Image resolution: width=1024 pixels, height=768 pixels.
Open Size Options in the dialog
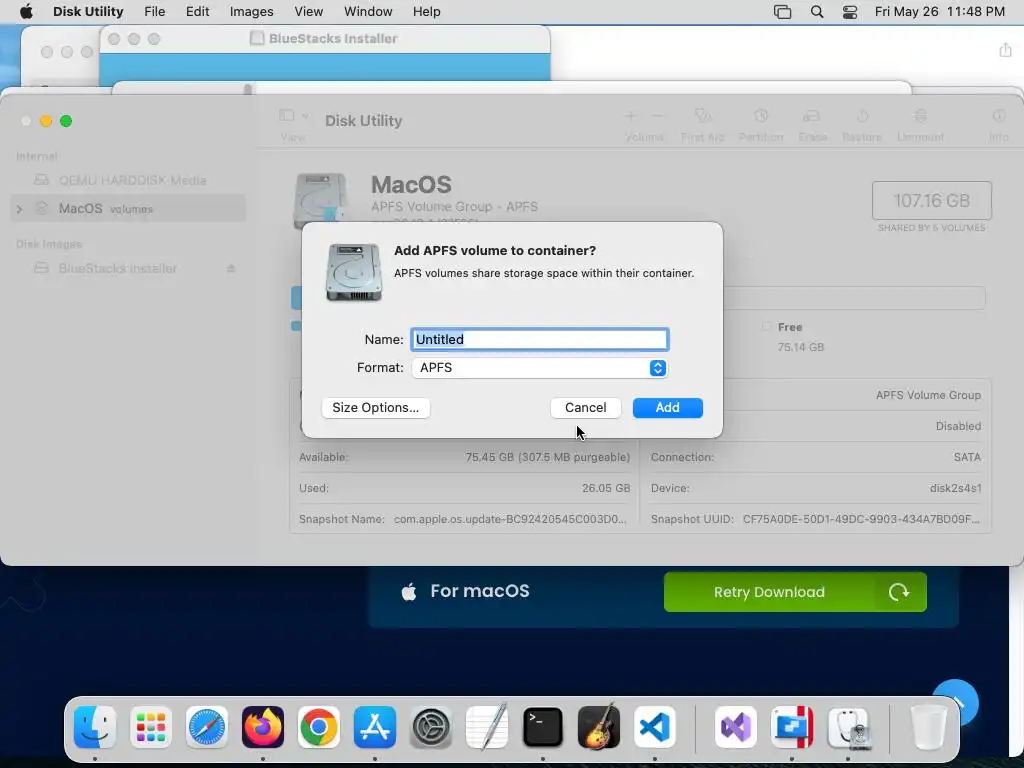[x=376, y=408]
